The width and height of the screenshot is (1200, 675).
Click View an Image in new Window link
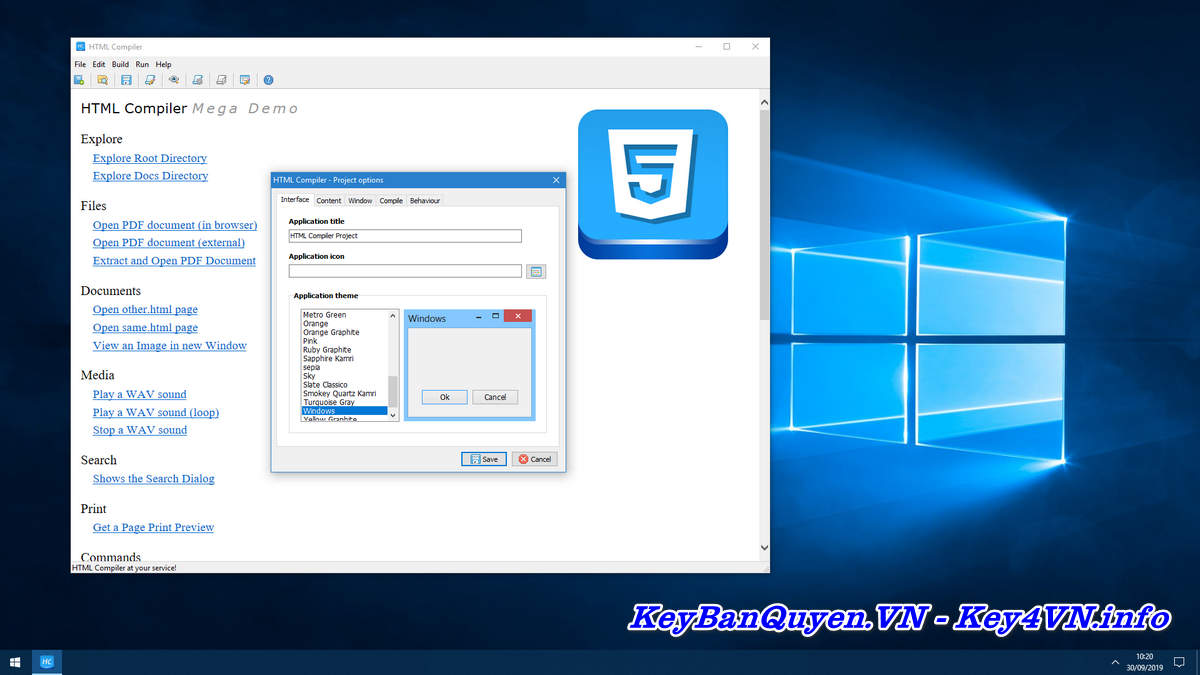(x=170, y=346)
